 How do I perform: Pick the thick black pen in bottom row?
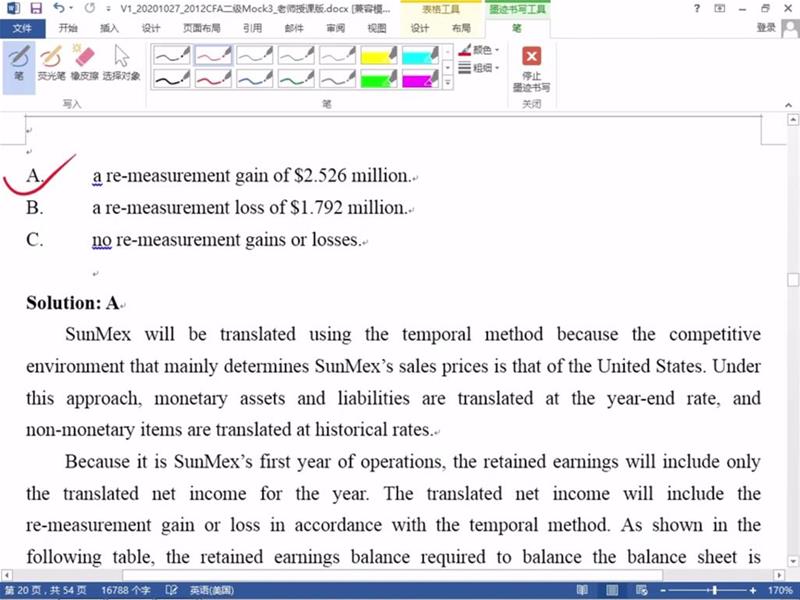click(172, 79)
